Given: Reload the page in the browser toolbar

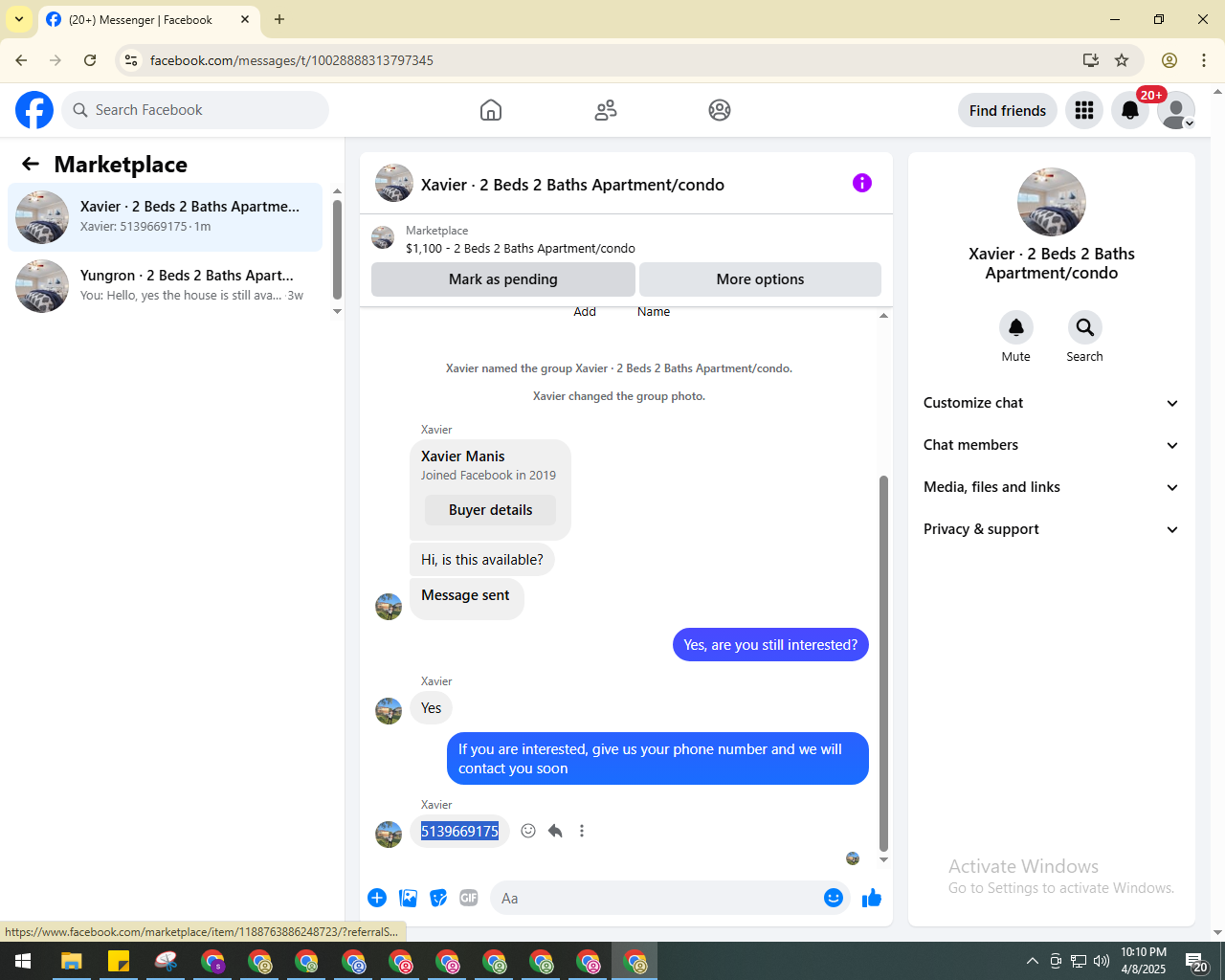Looking at the screenshot, I should coord(90,60).
